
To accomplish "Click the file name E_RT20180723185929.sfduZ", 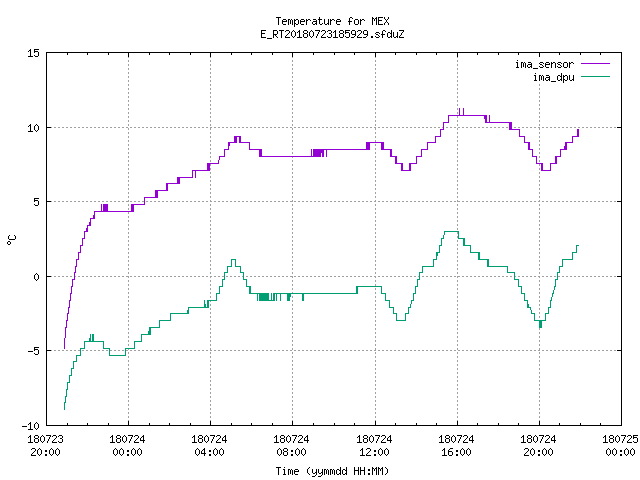I will 332,34.
